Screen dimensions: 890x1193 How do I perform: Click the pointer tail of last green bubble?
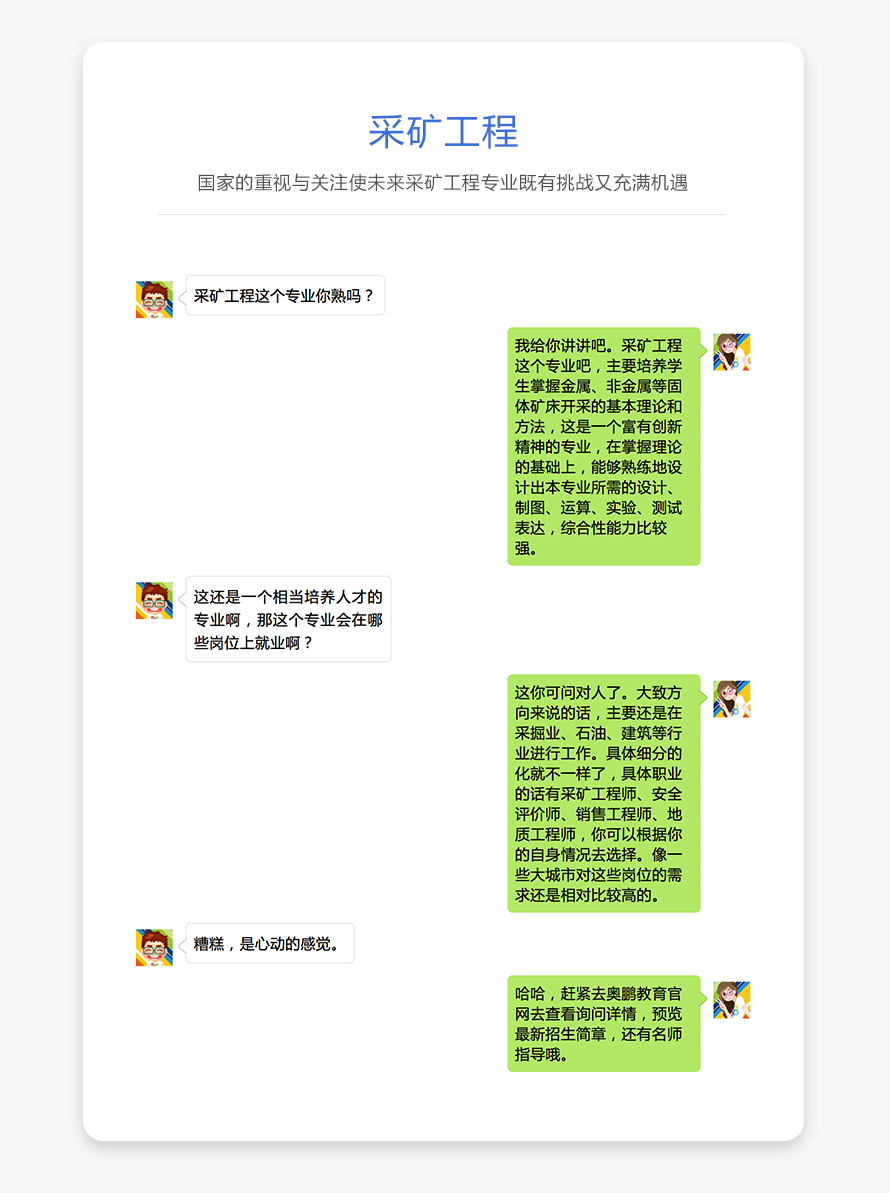click(x=704, y=998)
